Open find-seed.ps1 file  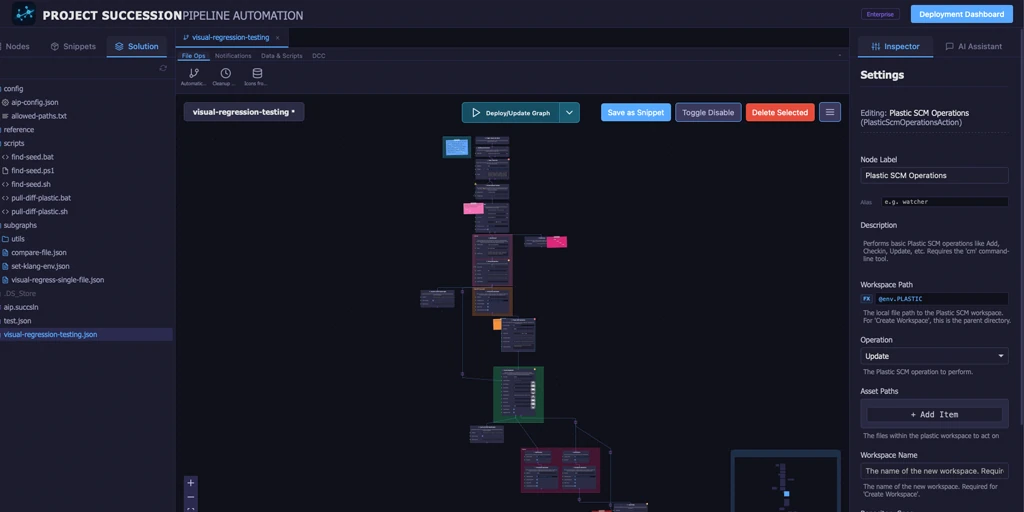[x=33, y=171]
